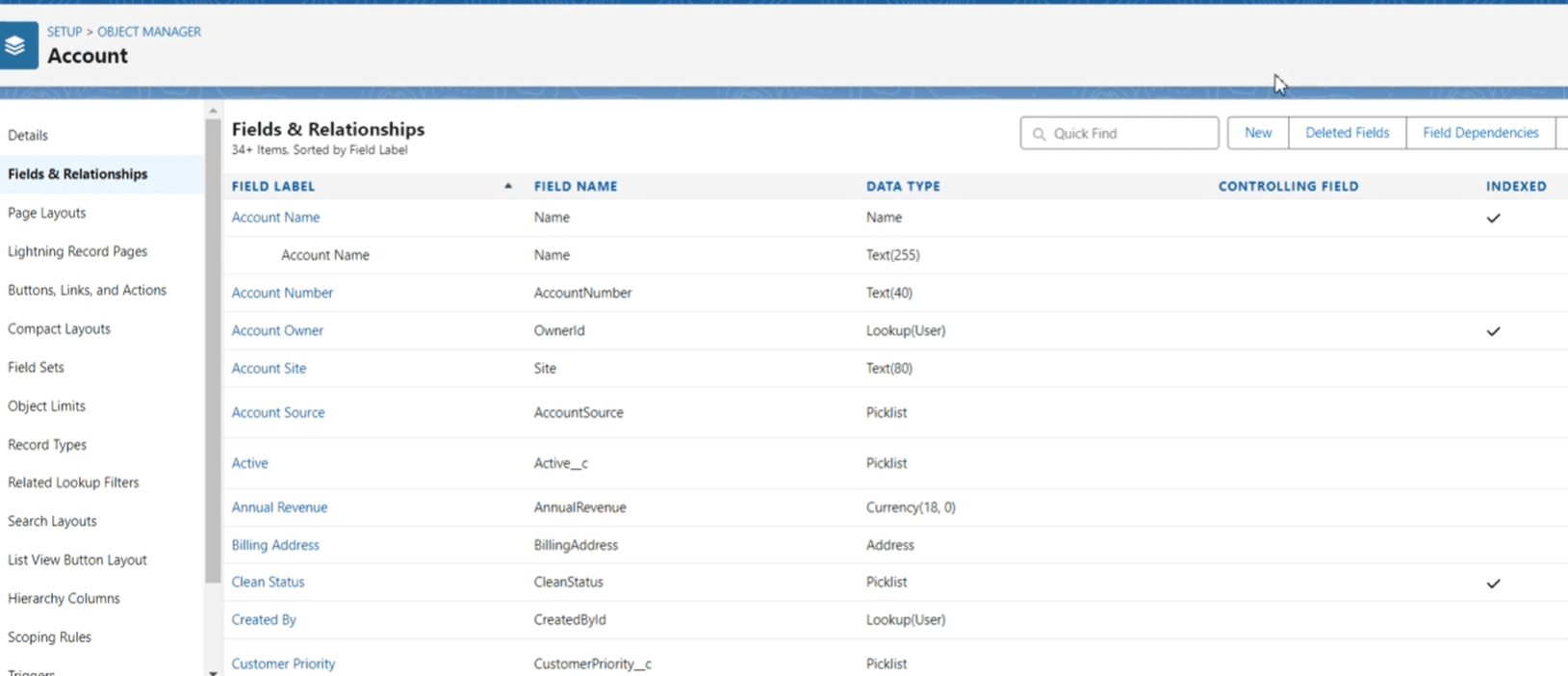
Task: Sort by the Data Type column header
Action: point(903,187)
